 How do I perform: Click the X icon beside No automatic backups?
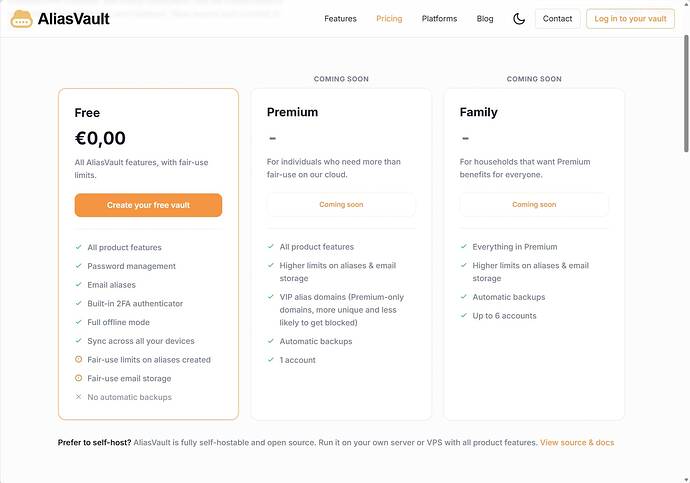coord(78,397)
